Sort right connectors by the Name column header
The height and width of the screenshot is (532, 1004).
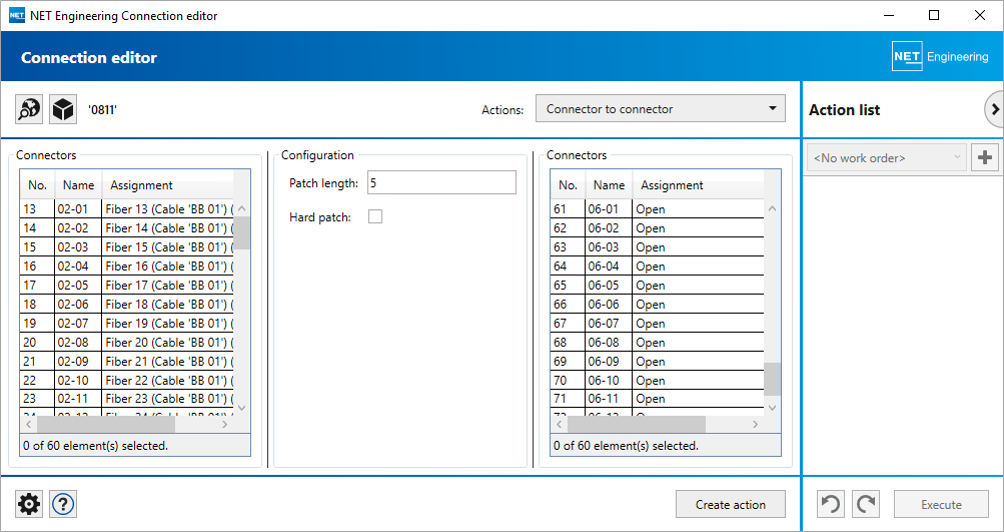(x=609, y=185)
